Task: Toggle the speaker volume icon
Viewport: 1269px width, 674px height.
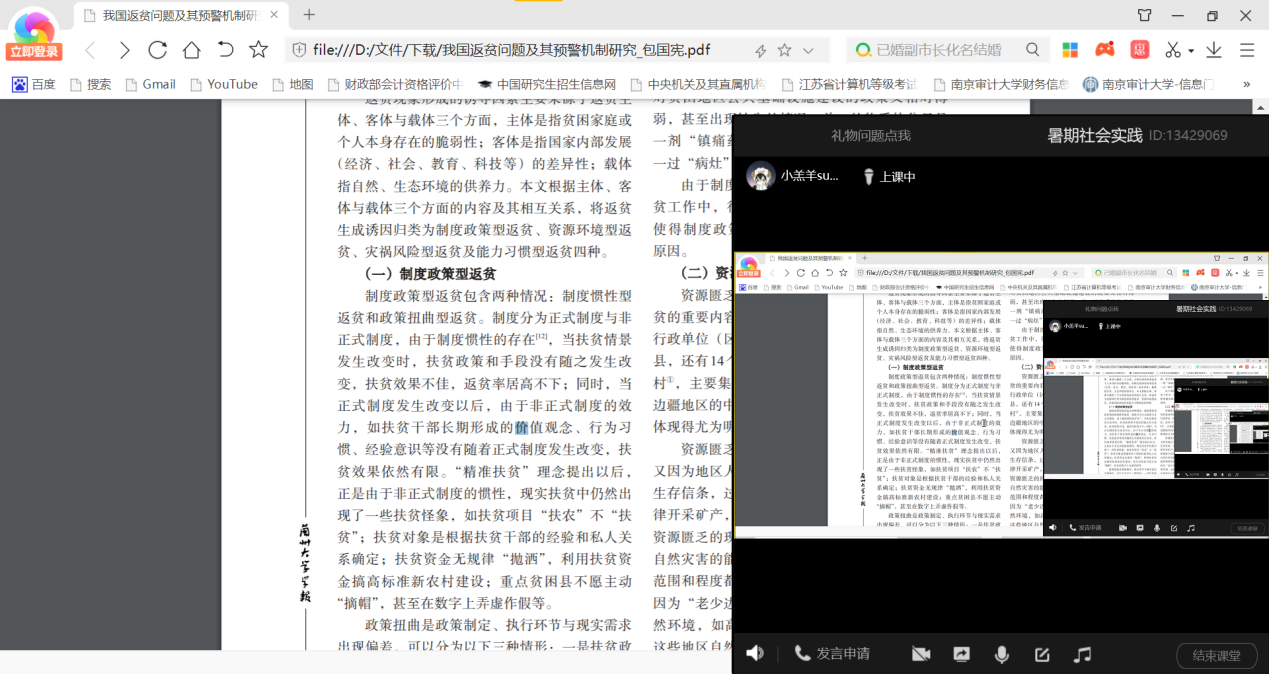Action: click(755, 653)
